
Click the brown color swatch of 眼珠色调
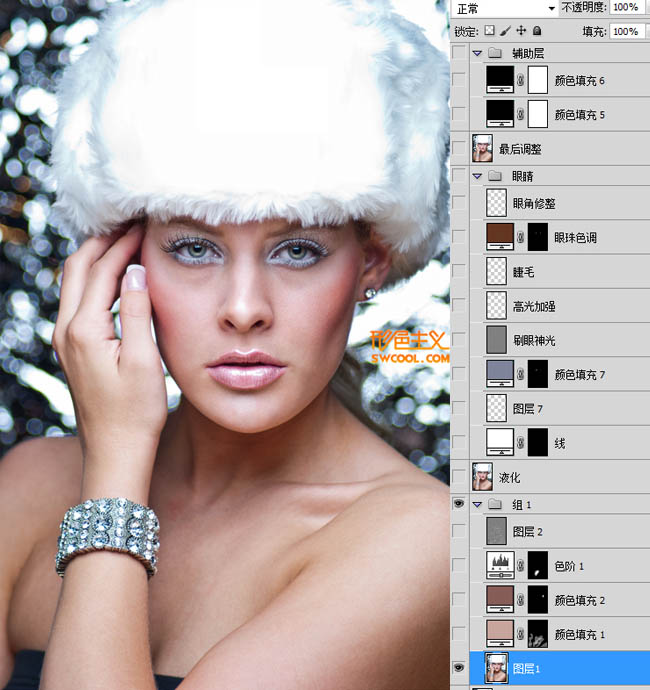click(x=500, y=236)
